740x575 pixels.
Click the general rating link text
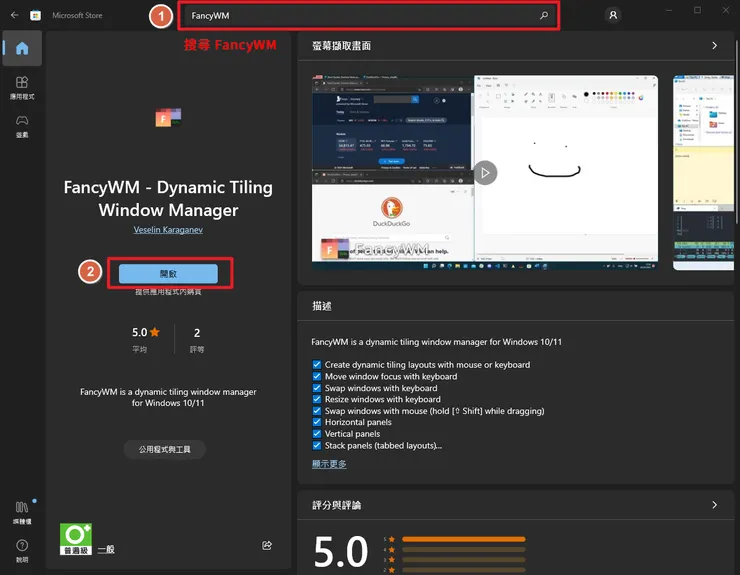106,549
